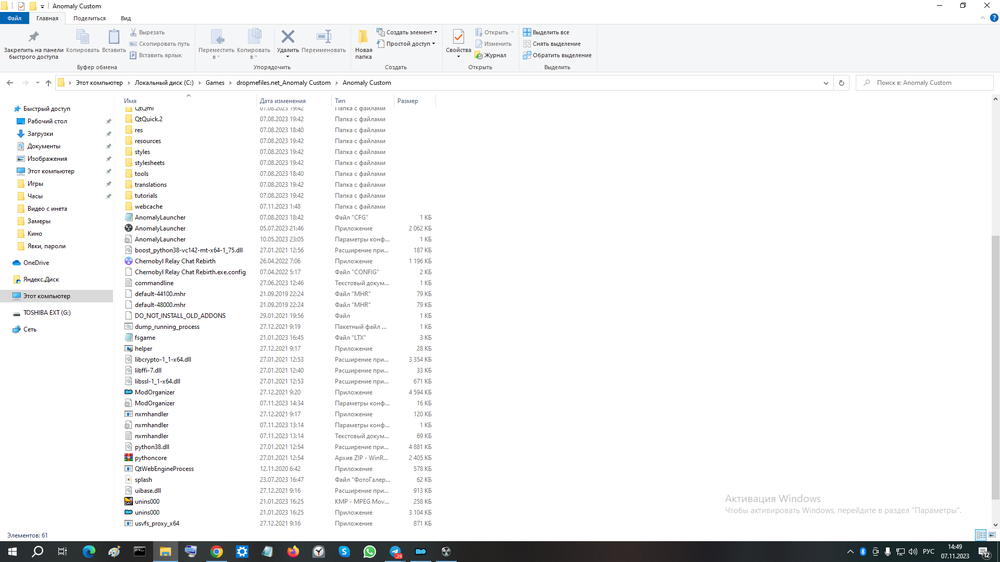Switch to the large thumbnails view toggle

coord(992,536)
